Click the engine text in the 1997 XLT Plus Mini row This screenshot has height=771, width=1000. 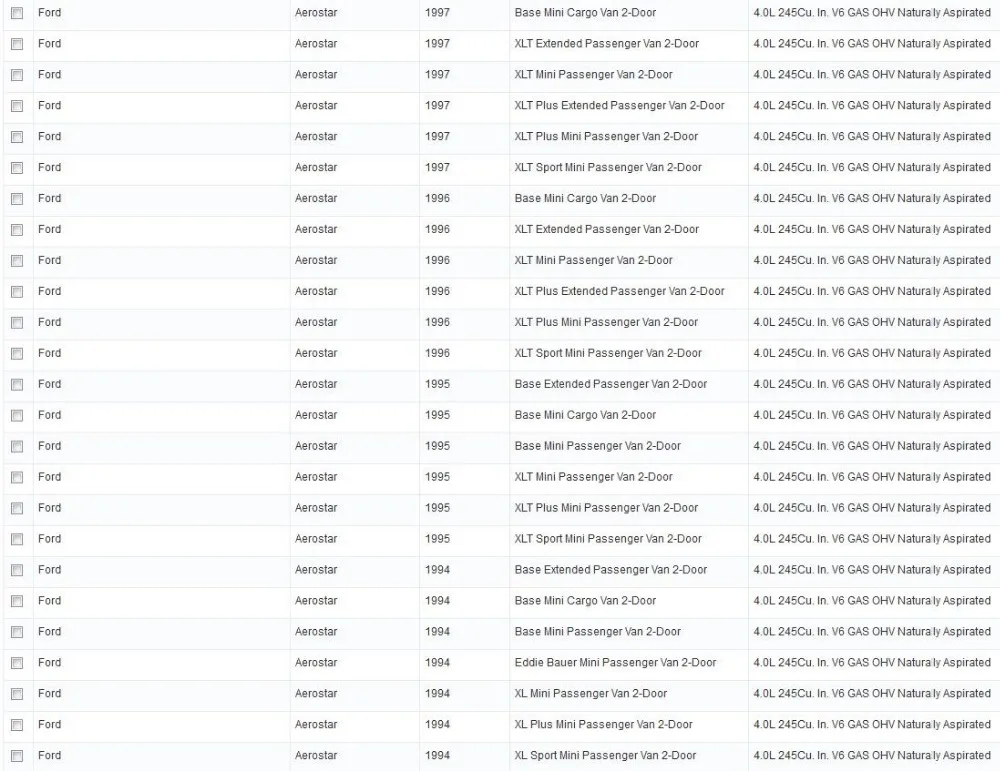pos(872,137)
